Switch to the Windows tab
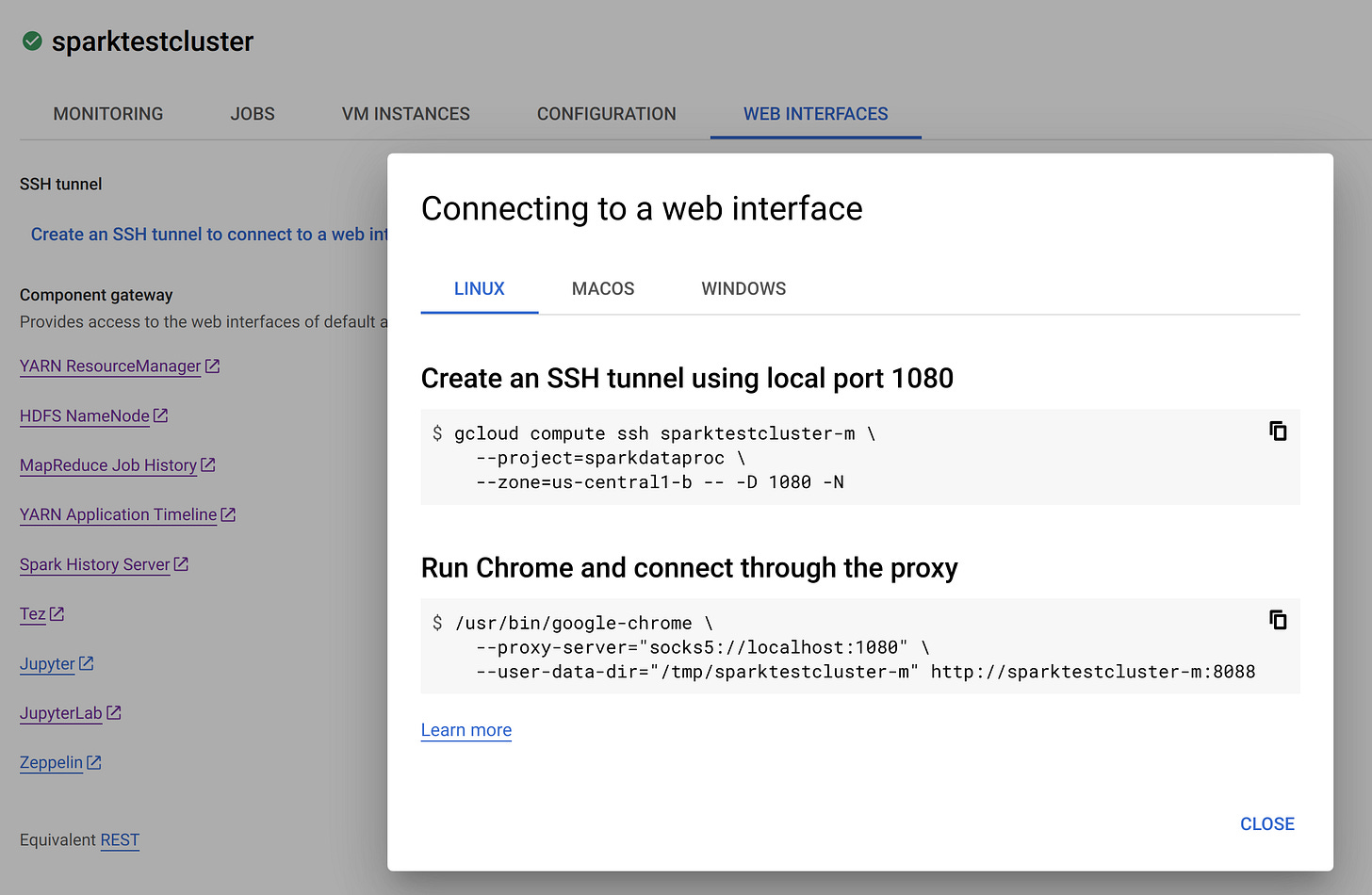1372x895 pixels. (x=743, y=289)
